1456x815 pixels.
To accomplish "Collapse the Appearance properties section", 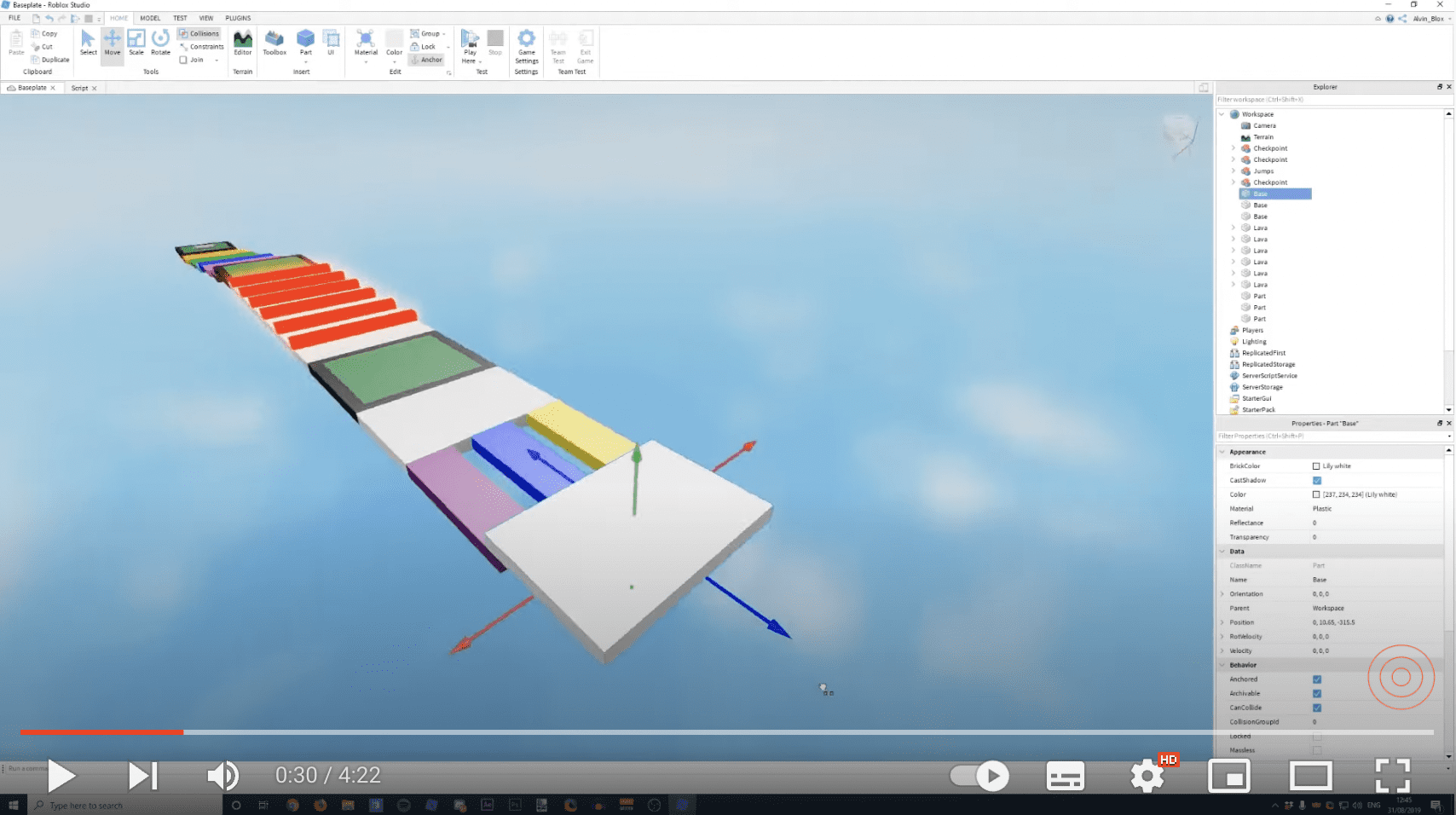I will click(x=1222, y=452).
